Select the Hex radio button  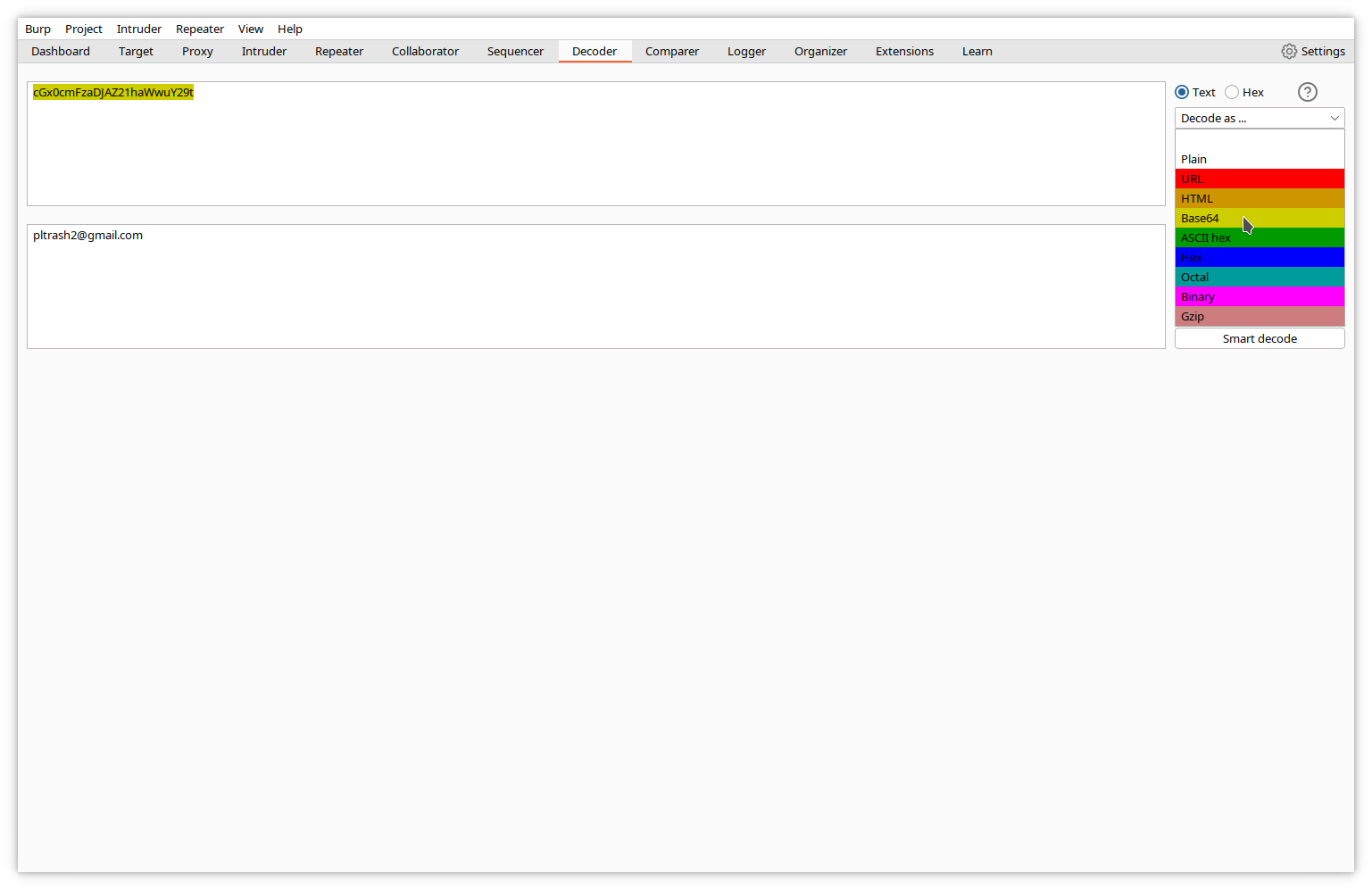pos(1232,92)
